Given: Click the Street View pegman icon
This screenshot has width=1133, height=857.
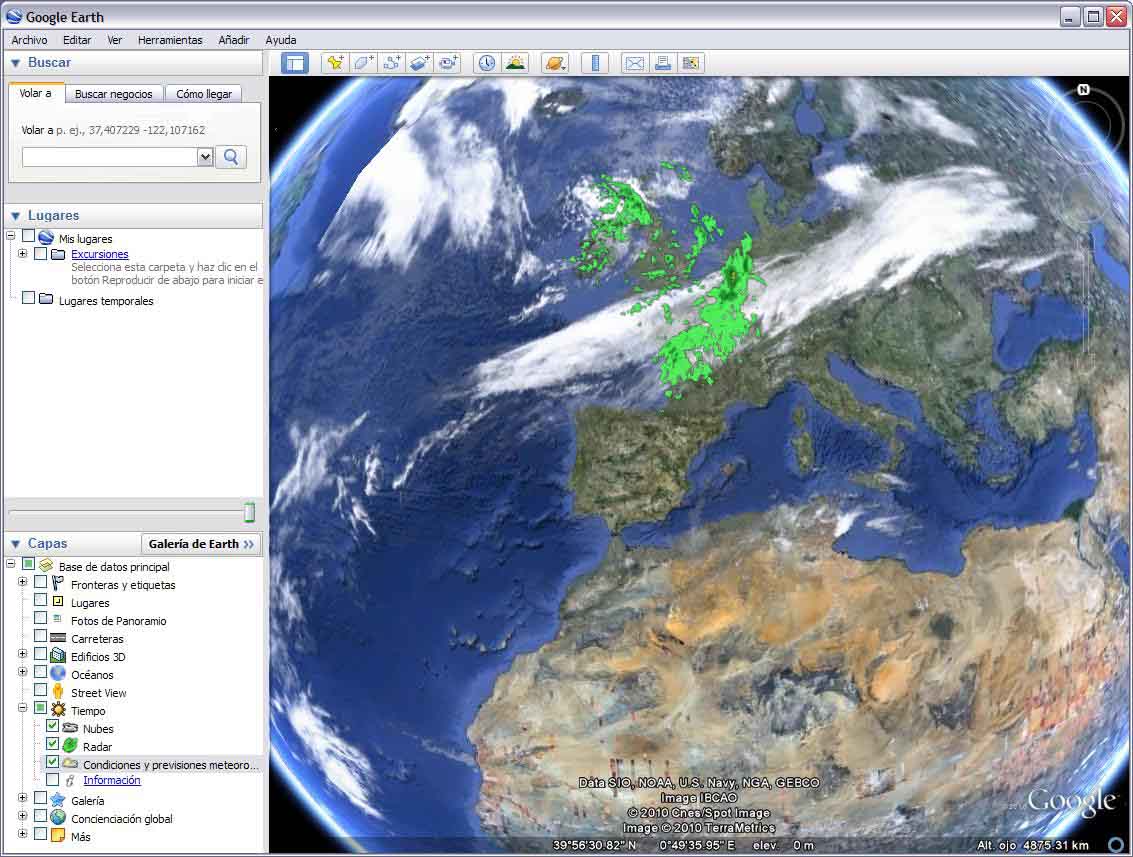Looking at the screenshot, I should click(x=58, y=692).
